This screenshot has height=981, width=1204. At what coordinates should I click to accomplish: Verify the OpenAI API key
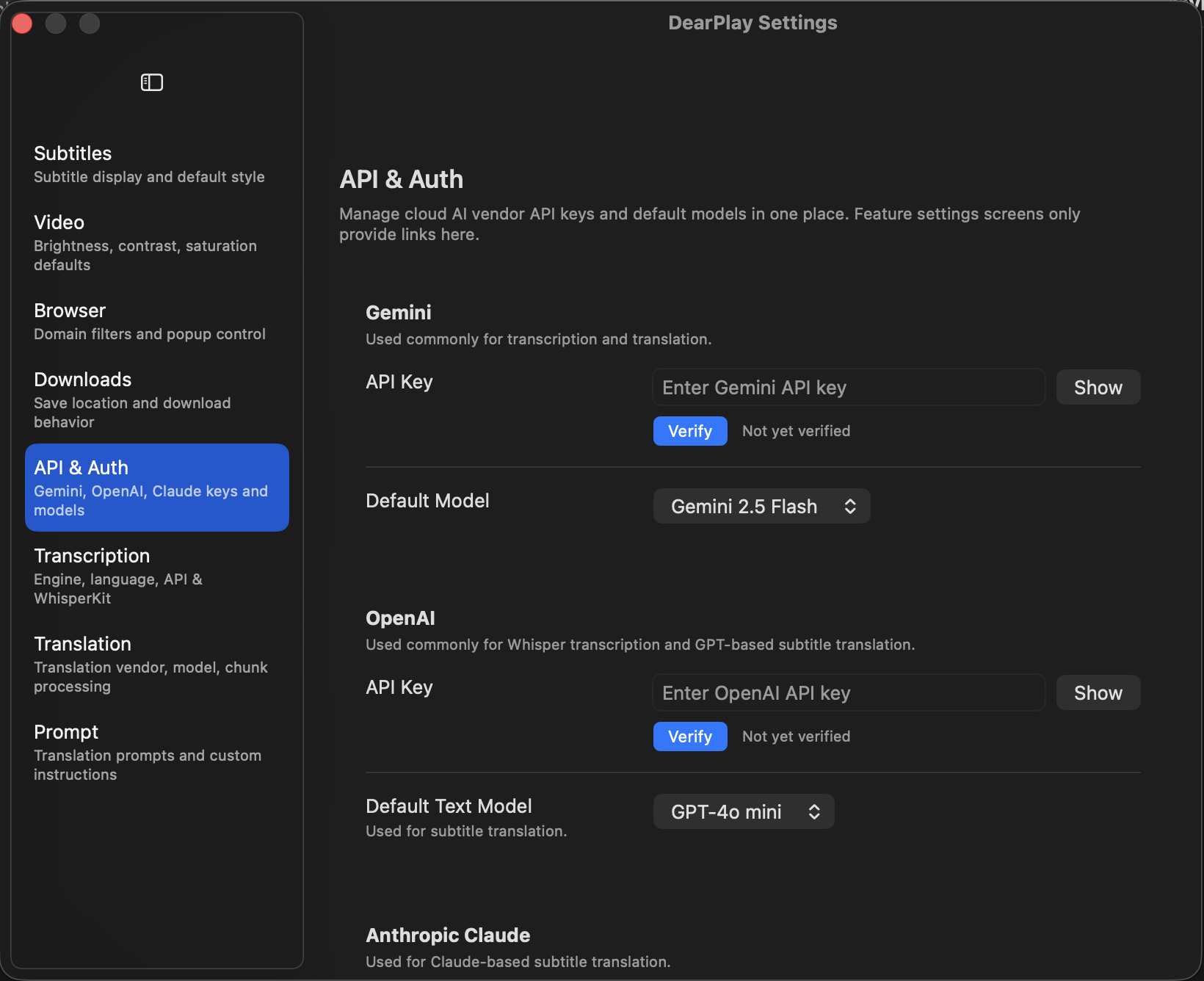pyautogui.click(x=690, y=736)
